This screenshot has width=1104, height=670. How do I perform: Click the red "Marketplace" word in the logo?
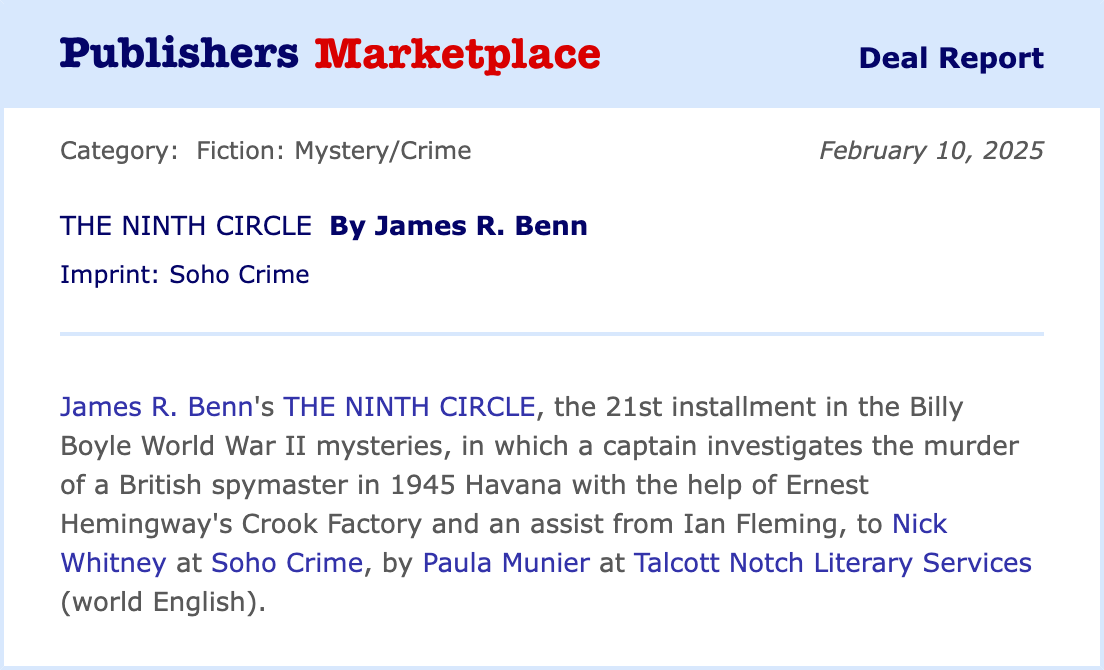pos(457,54)
